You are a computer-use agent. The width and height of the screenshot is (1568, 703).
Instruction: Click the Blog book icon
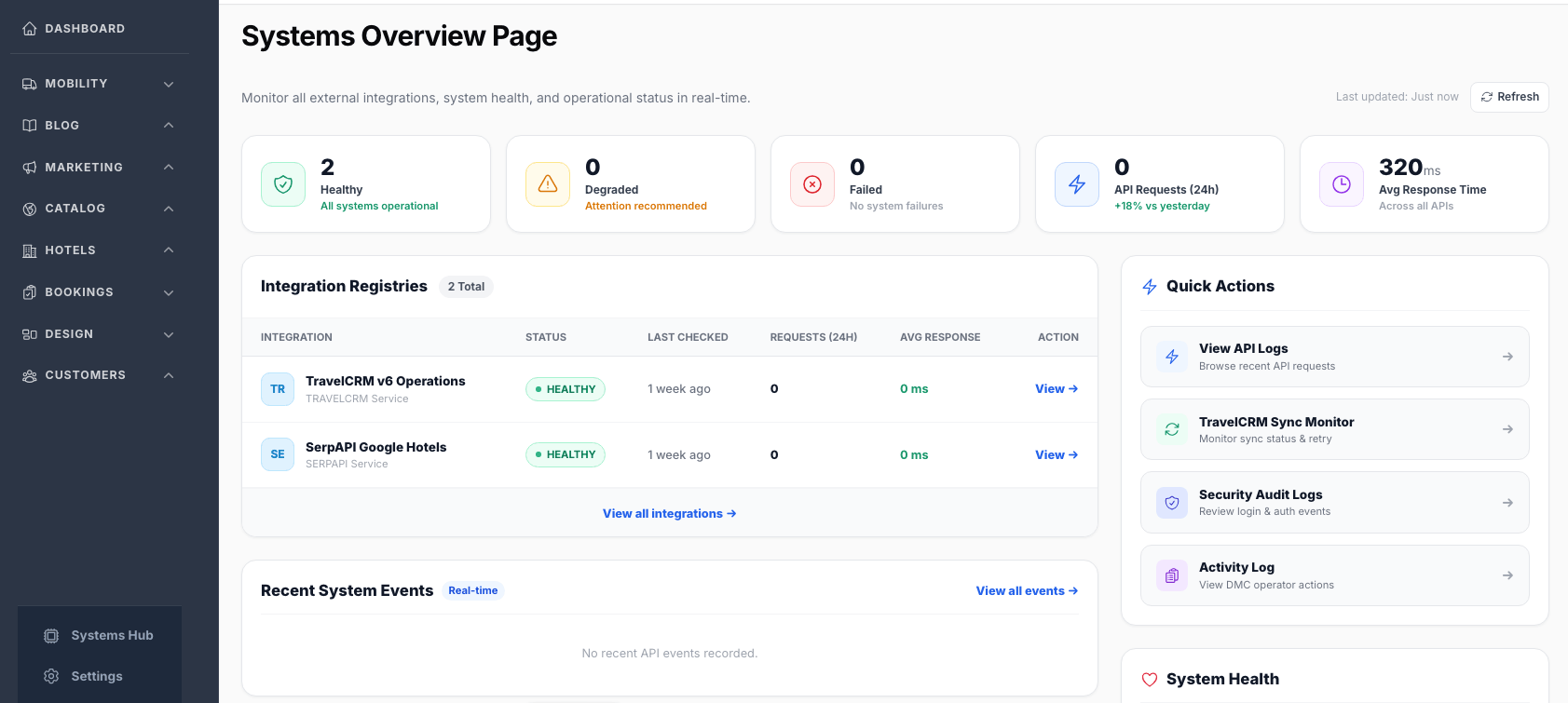click(30, 126)
